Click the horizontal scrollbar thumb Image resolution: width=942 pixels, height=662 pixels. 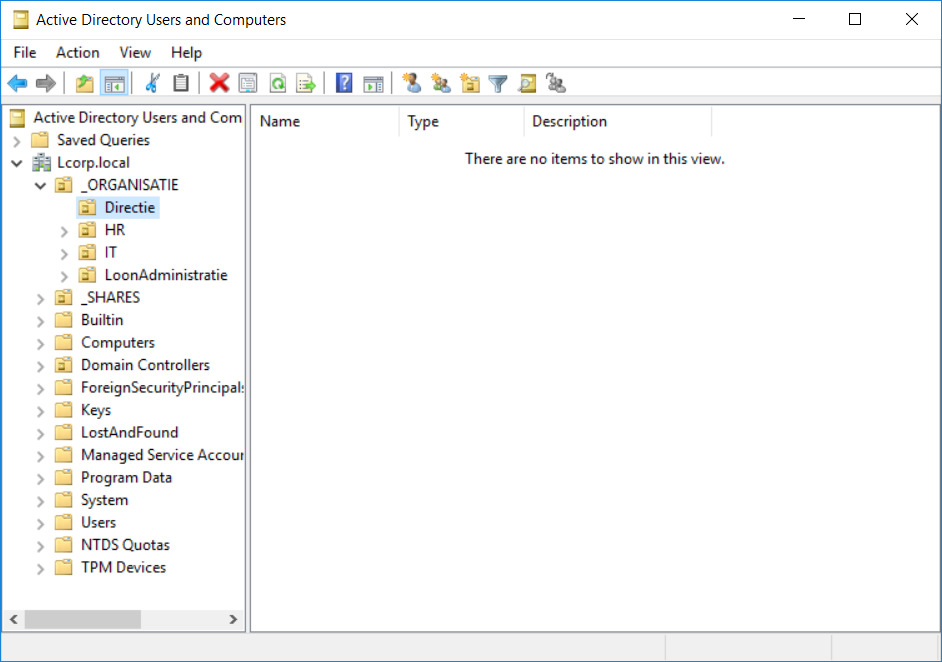[x=83, y=619]
